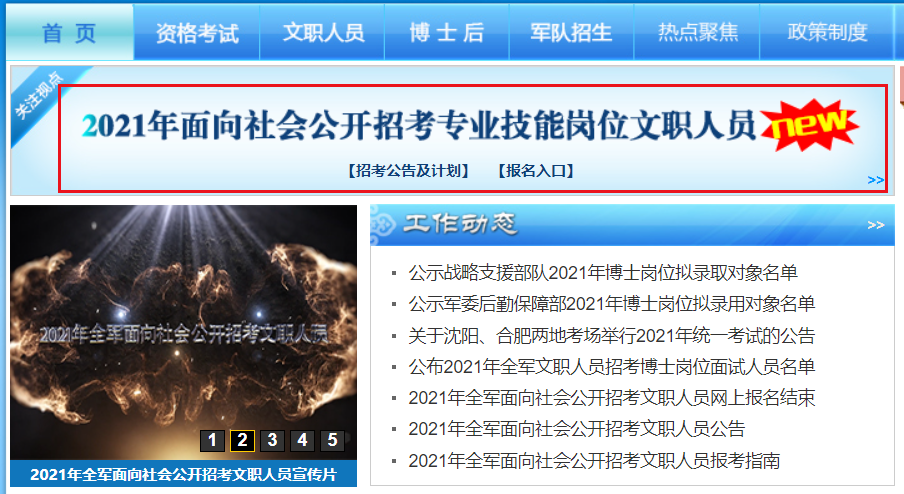Viewport: 904px width, 494px height.
Task: Click the red new starburst badge
Action: (x=809, y=125)
